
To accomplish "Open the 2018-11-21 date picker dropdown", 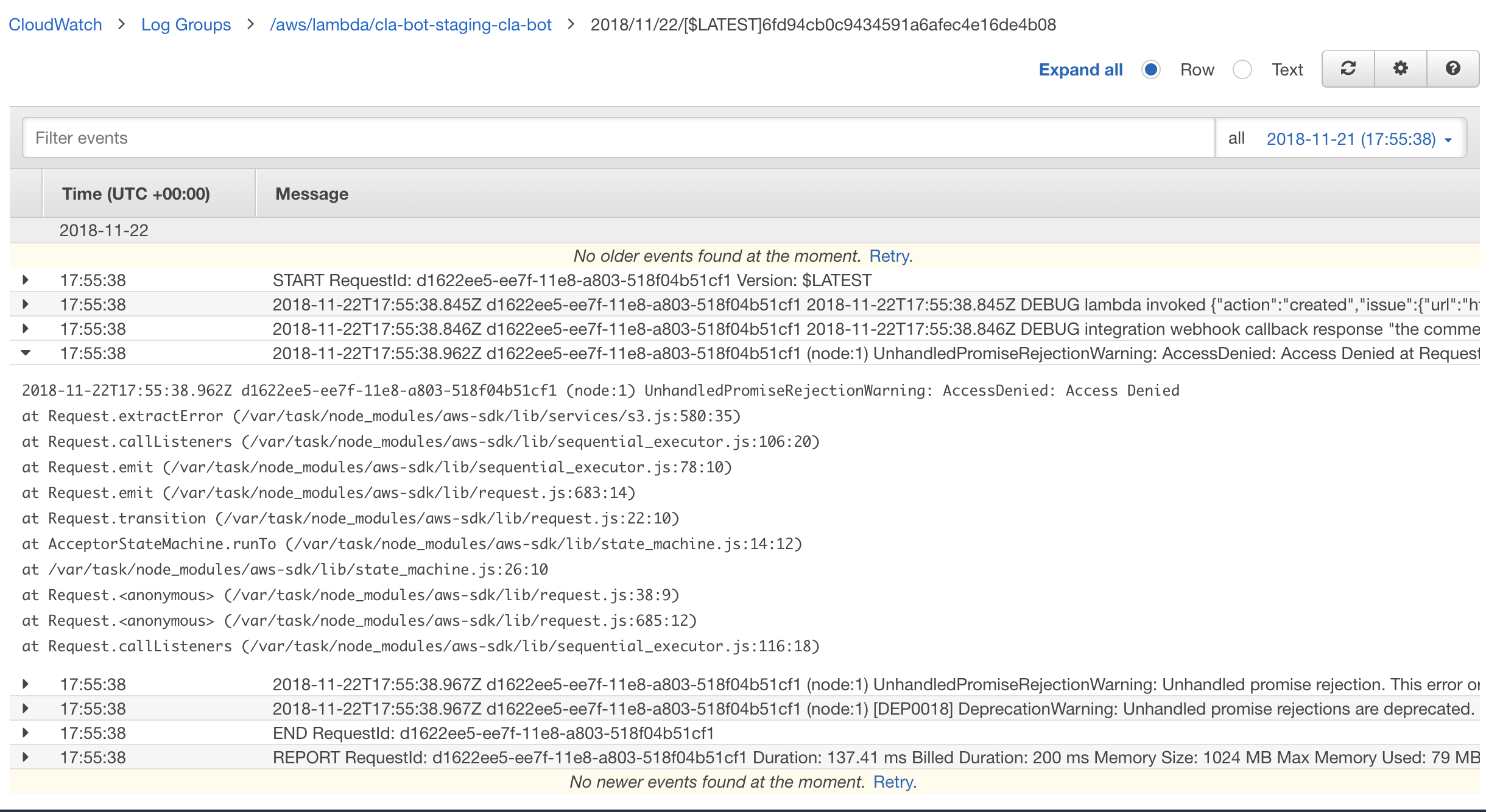I will 1357,138.
